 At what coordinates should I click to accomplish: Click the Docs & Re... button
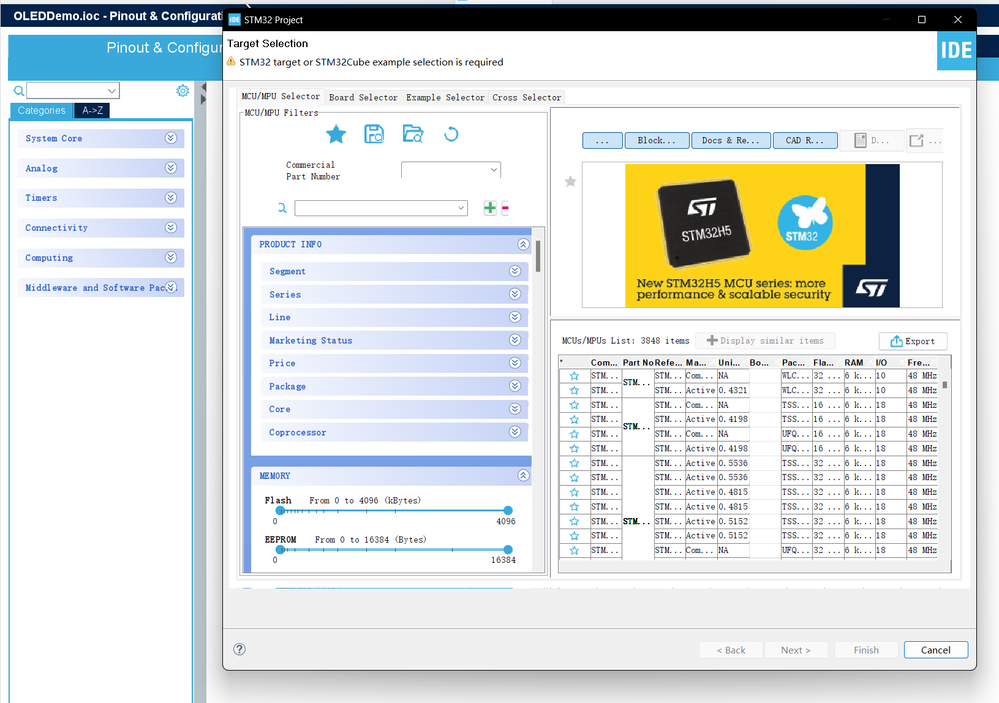(731, 140)
